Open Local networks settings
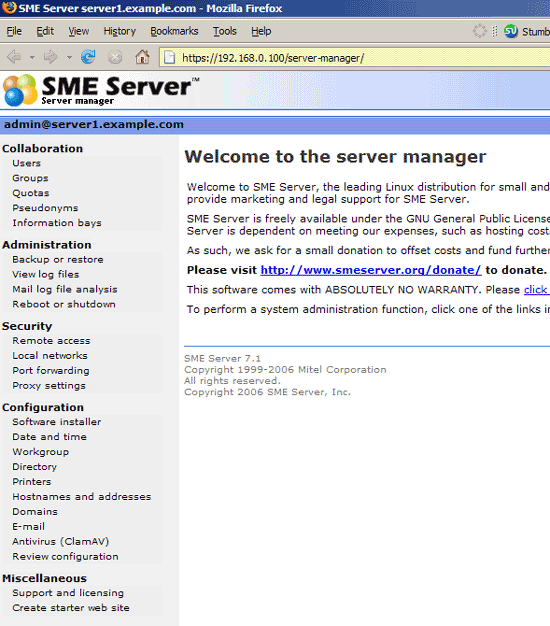This screenshot has height=626, width=550. coord(50,356)
